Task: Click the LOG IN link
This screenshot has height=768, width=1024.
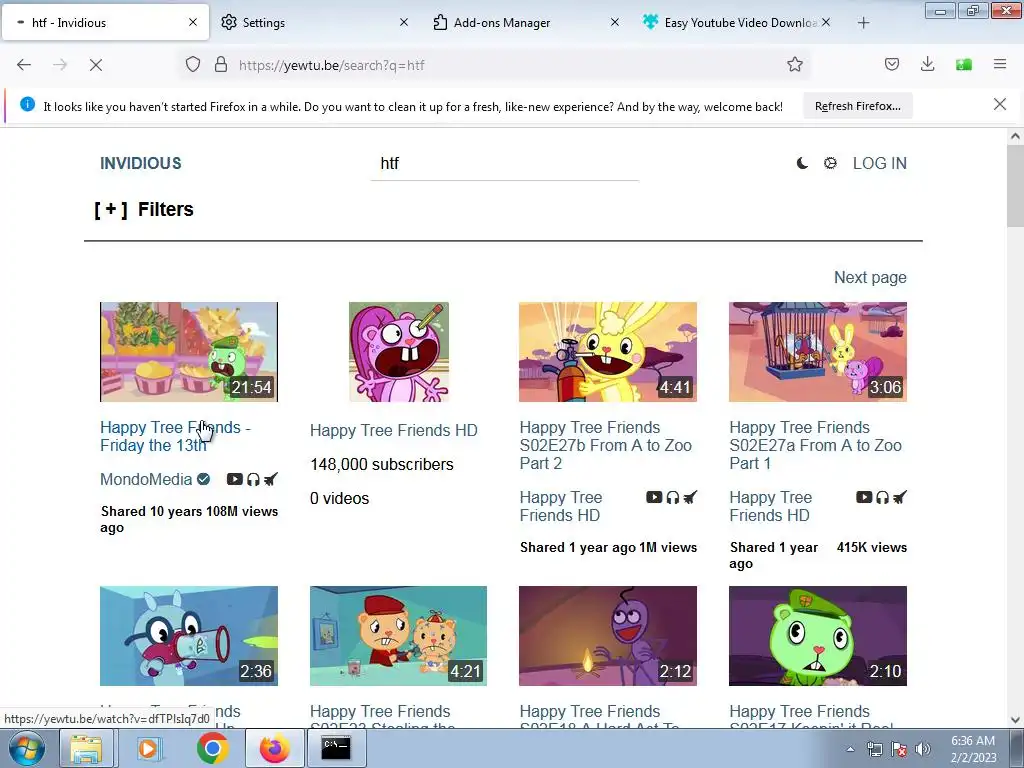Action: [x=879, y=163]
